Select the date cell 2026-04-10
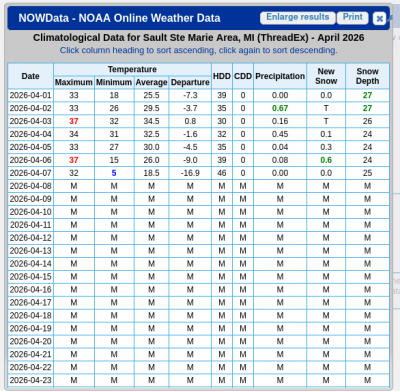400x392 pixels. tap(30, 212)
